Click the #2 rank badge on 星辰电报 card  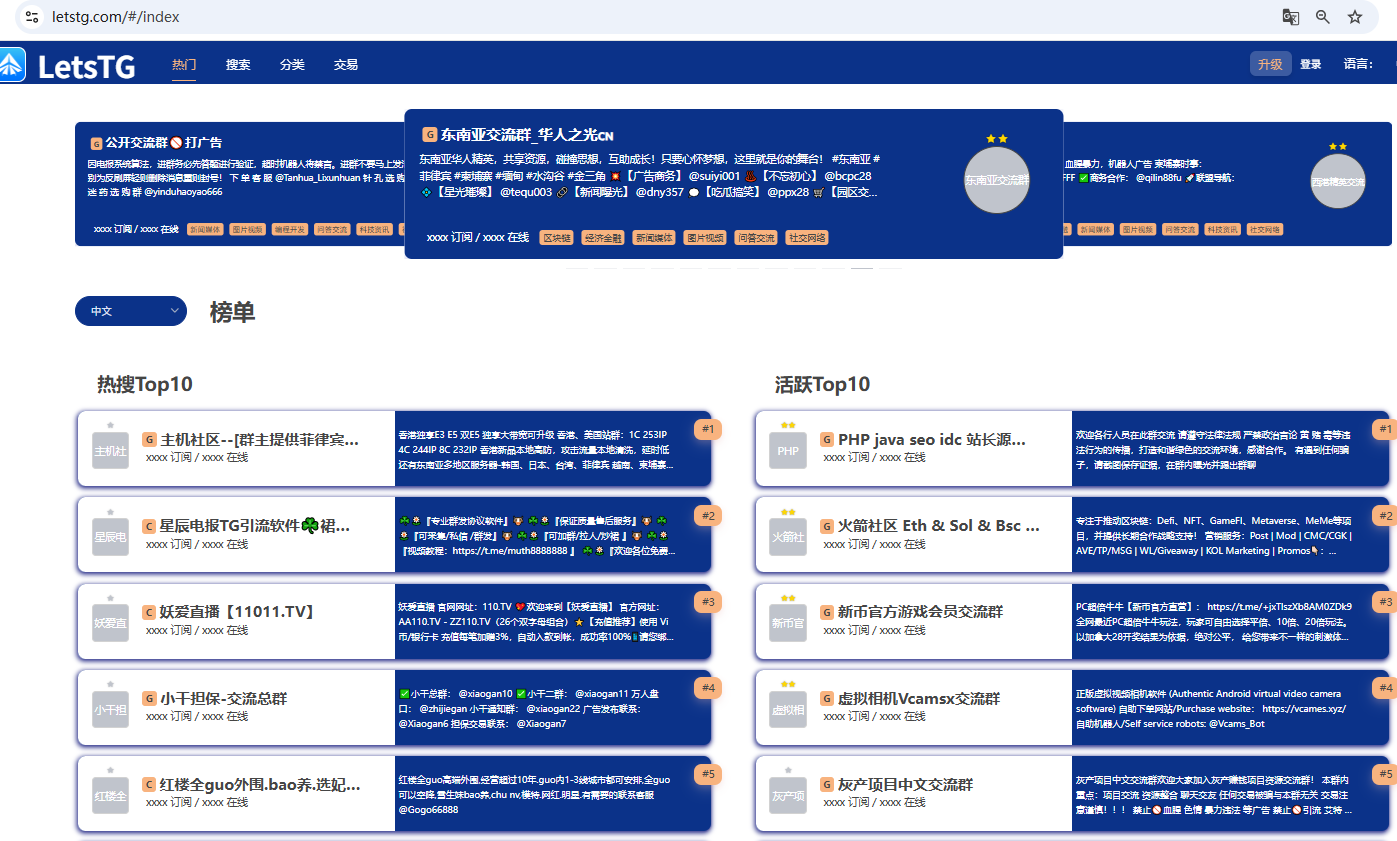pyautogui.click(x=709, y=515)
